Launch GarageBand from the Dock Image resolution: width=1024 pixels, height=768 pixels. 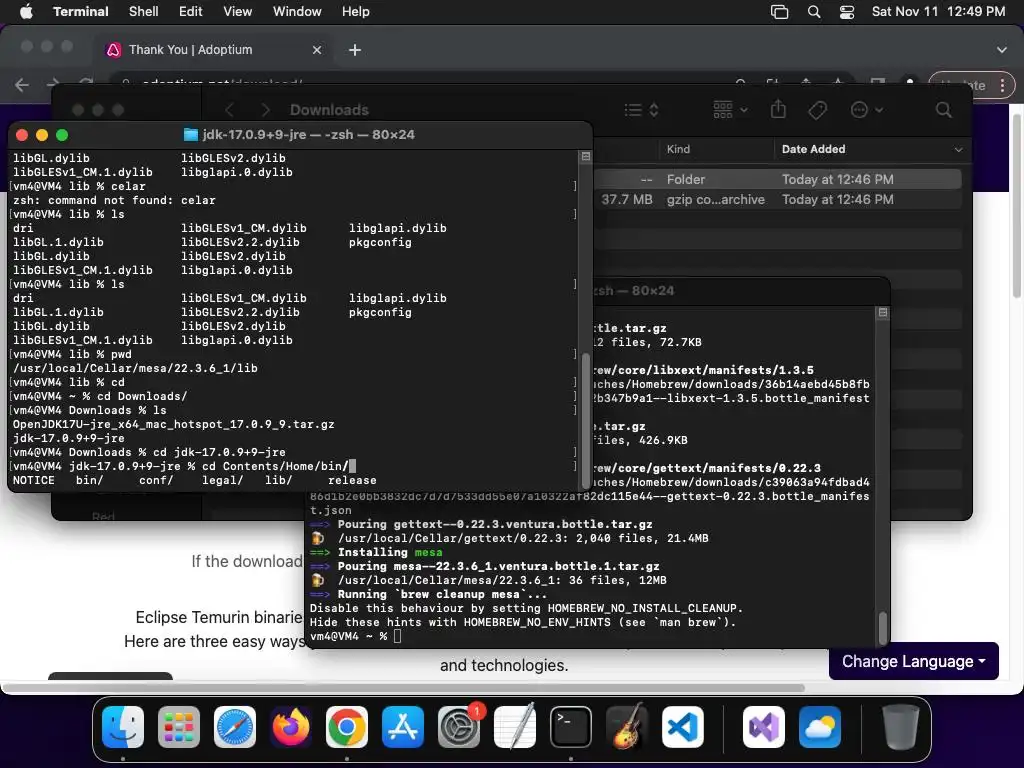tap(627, 727)
